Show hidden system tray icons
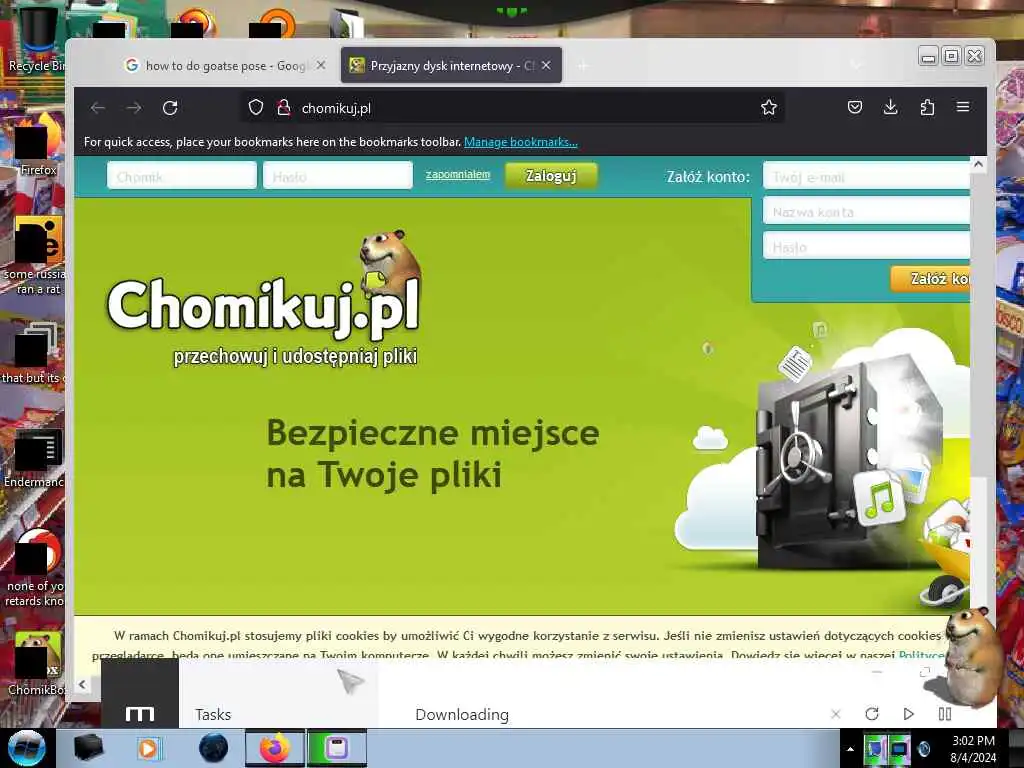This screenshot has width=1024, height=768. pyautogui.click(x=850, y=749)
